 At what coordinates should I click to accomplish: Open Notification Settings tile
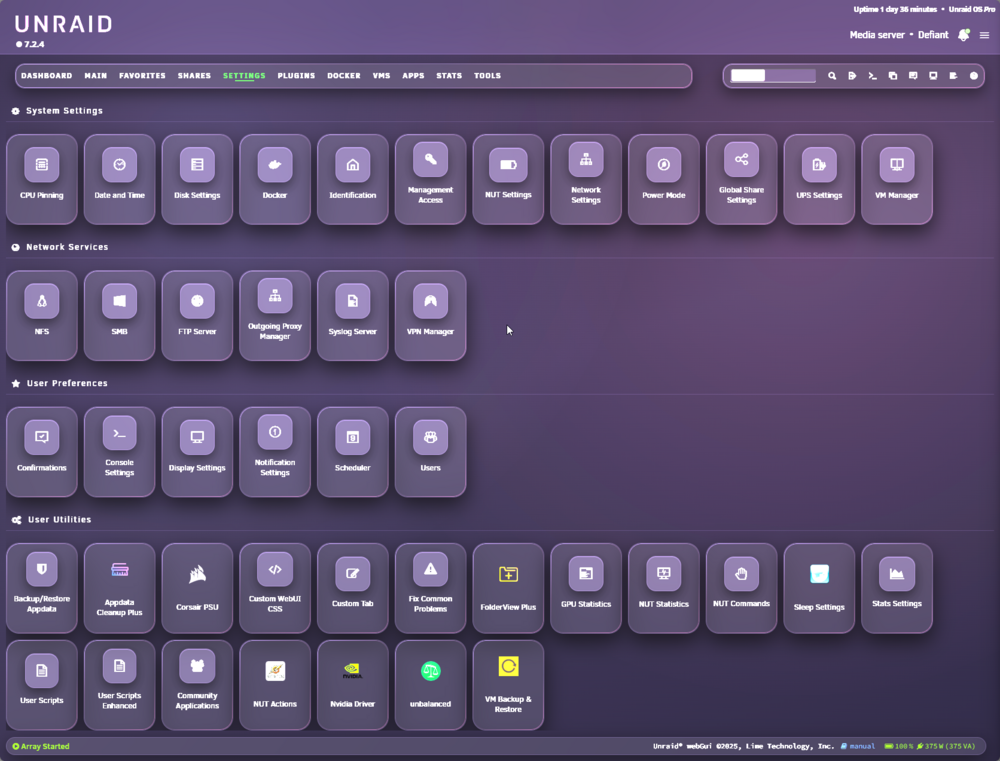pos(275,452)
